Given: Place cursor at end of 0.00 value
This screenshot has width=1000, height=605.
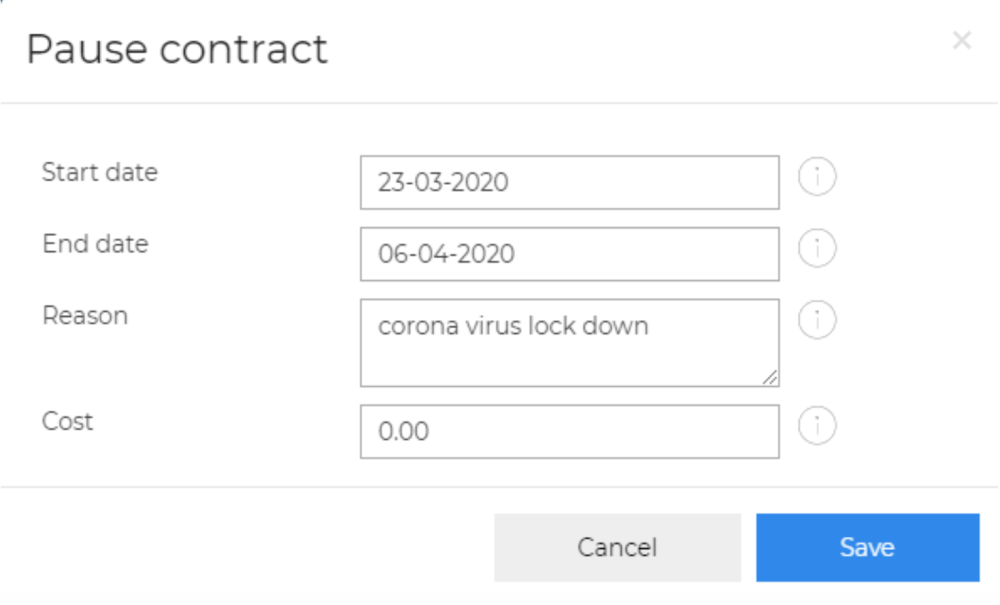Looking at the screenshot, I should tap(430, 432).
